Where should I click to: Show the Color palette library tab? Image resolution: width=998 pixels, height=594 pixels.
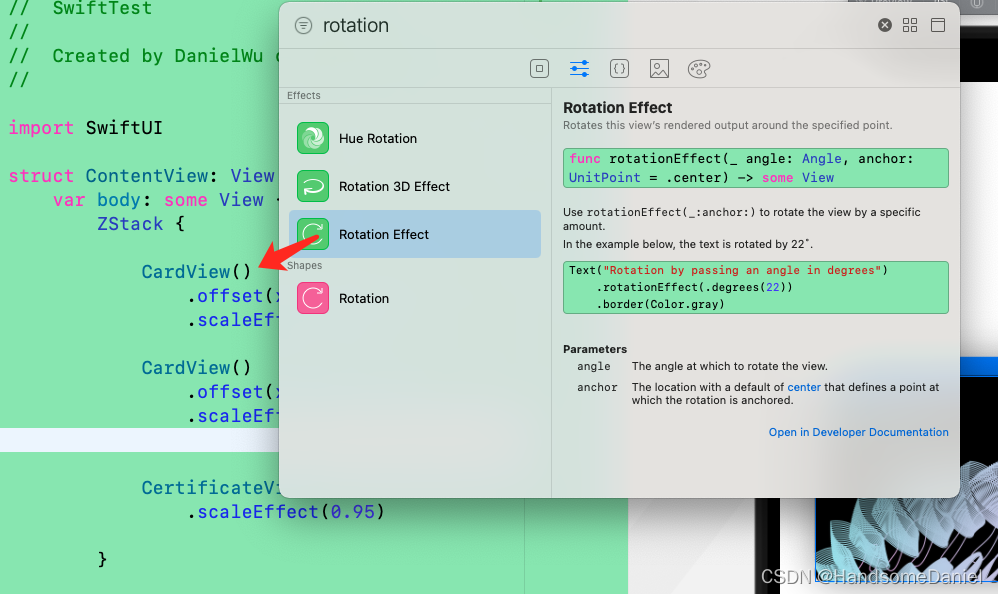click(x=699, y=68)
